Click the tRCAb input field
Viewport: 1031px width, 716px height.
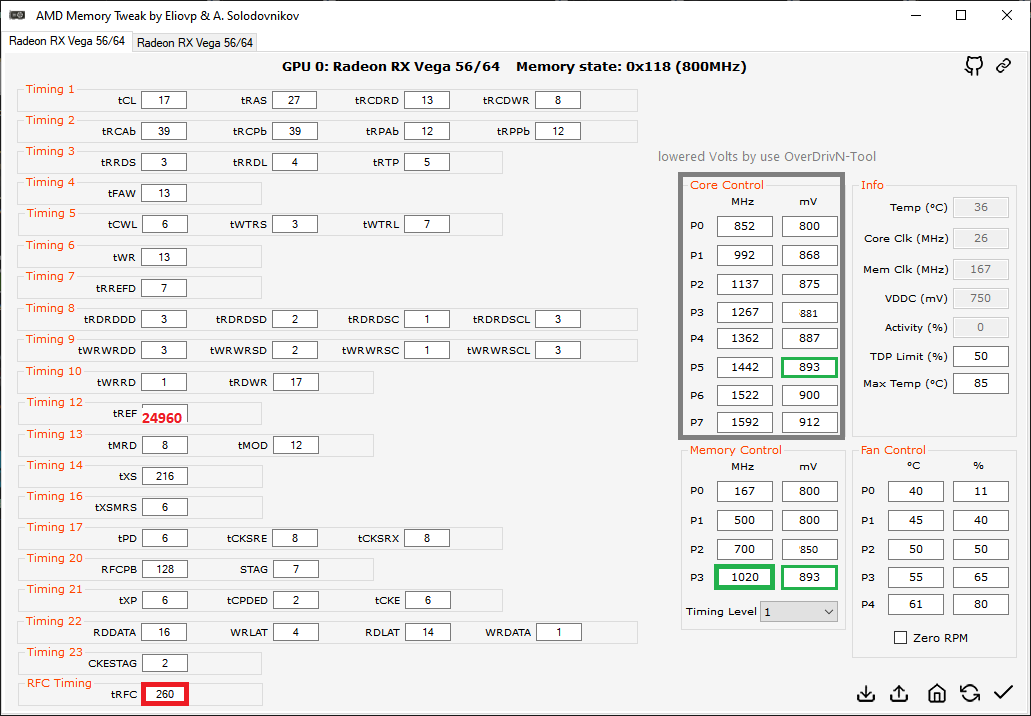(x=164, y=131)
